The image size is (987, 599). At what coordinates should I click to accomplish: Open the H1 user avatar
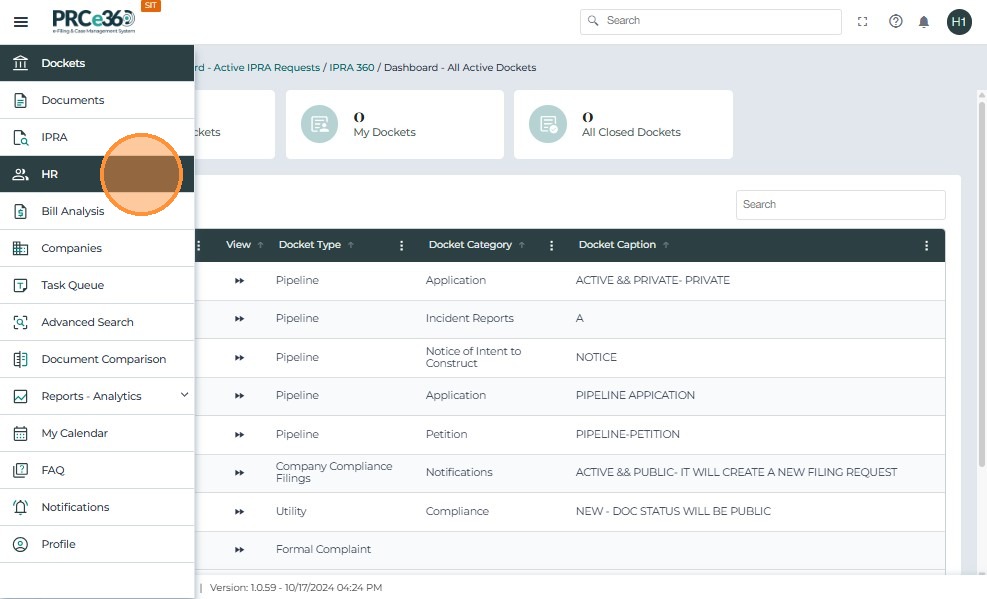tap(959, 21)
